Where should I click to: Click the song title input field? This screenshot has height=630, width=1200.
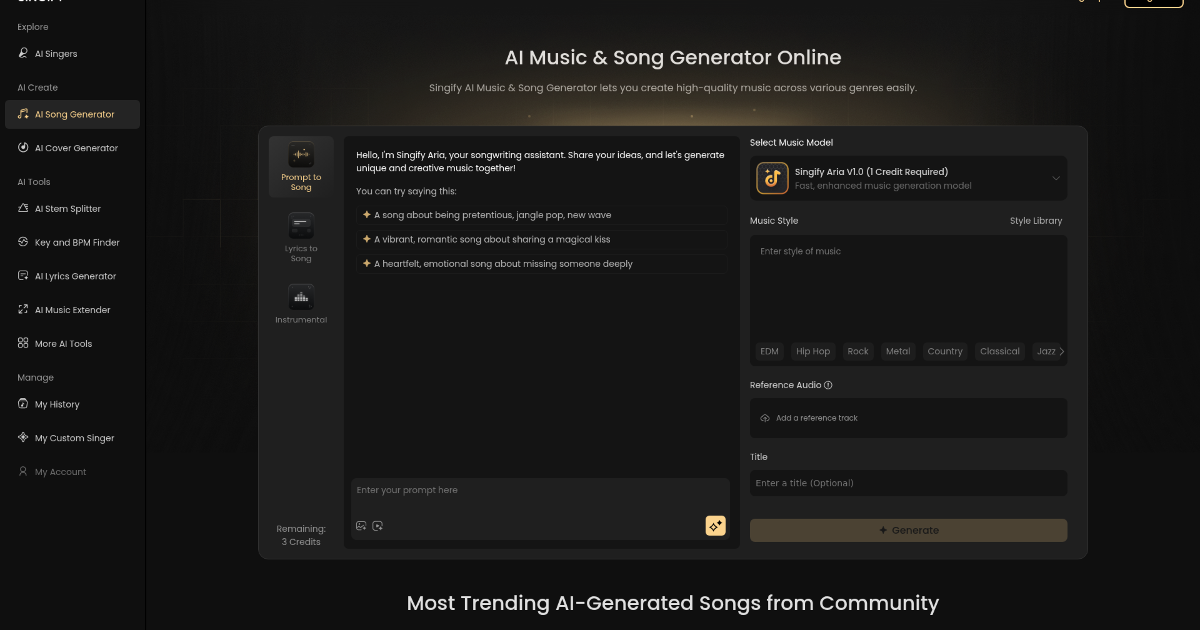click(908, 482)
